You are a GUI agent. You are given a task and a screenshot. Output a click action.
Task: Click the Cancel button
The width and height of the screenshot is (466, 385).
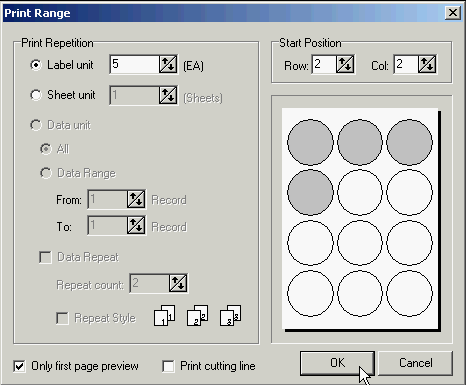coord(416,363)
